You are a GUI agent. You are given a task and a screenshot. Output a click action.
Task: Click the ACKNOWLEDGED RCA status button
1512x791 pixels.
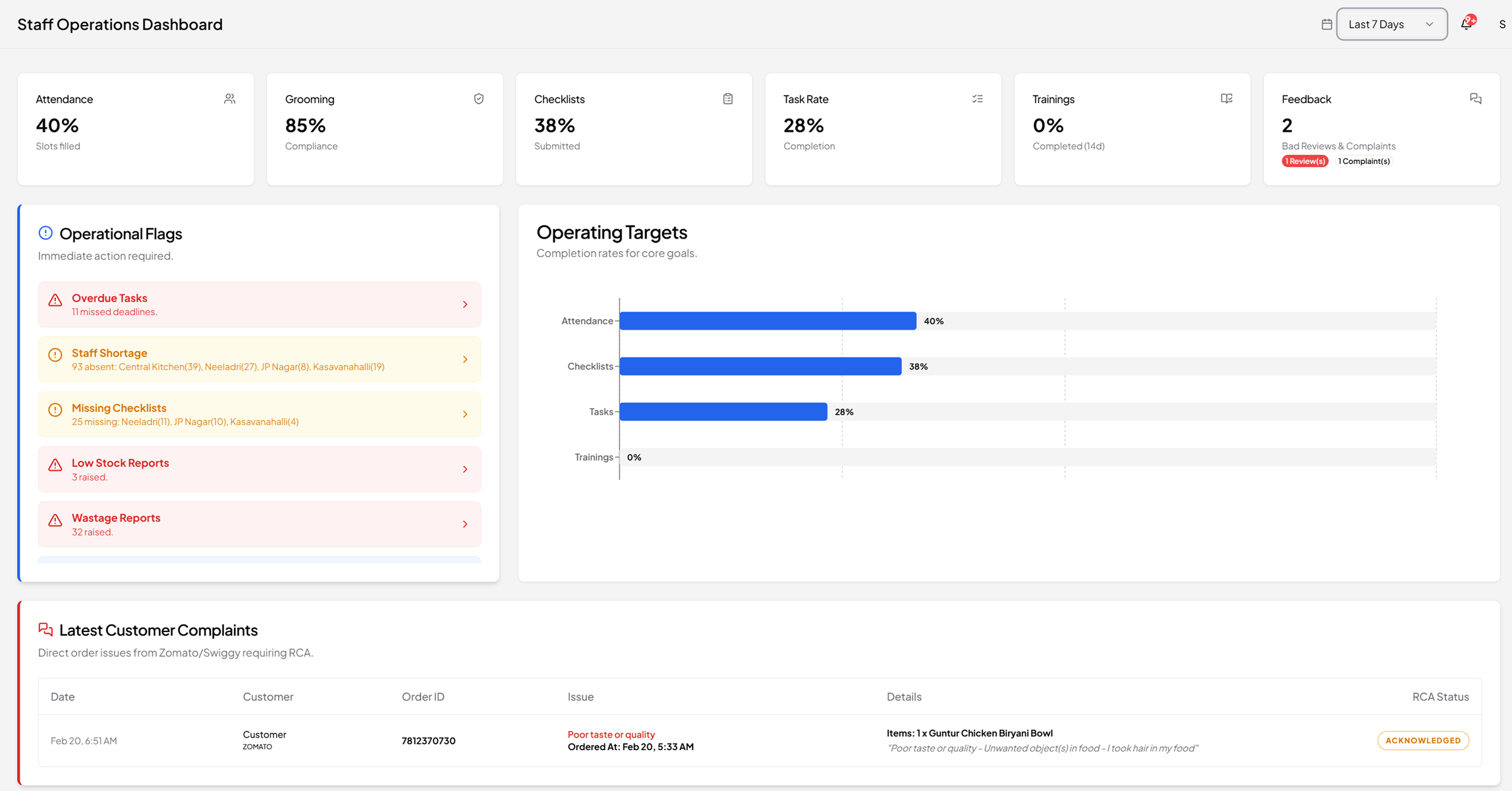1423,740
